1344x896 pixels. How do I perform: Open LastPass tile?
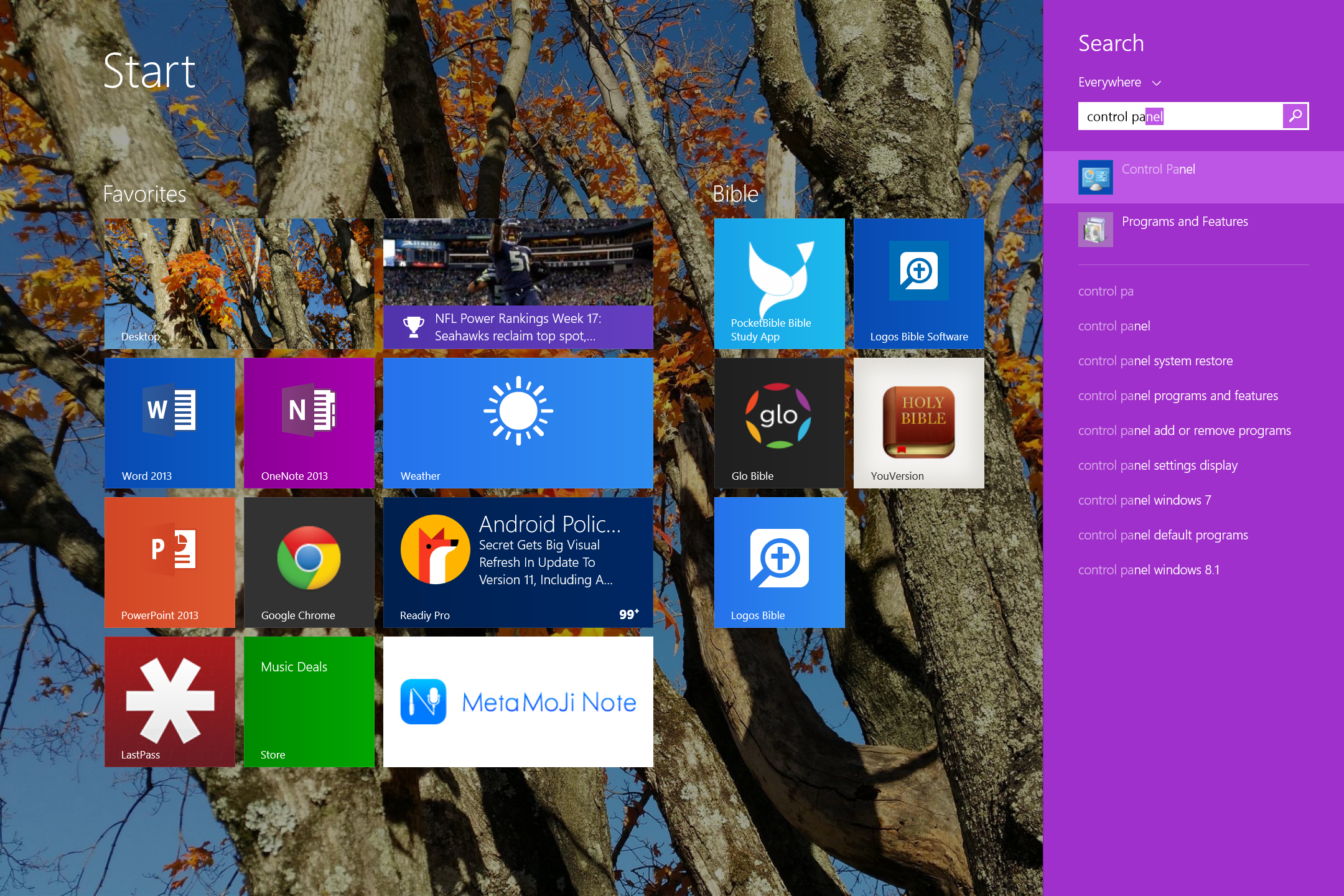point(170,702)
